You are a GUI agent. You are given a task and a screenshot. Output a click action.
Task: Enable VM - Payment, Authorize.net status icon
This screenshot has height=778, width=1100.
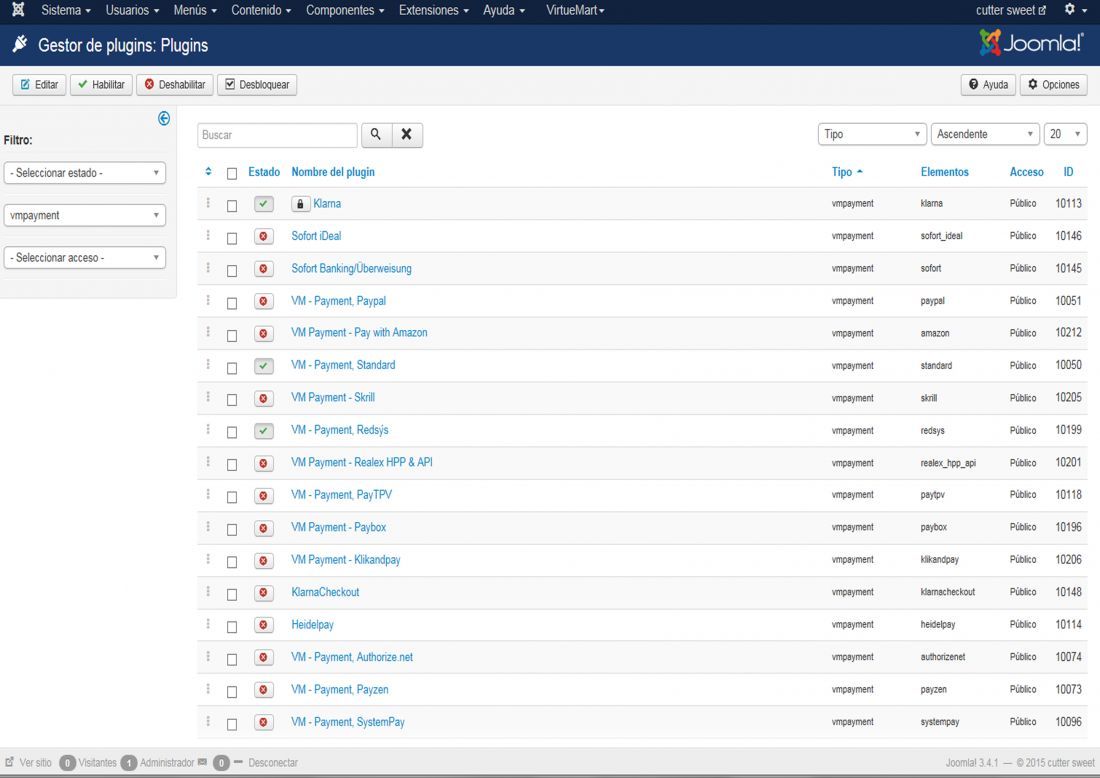coord(264,657)
